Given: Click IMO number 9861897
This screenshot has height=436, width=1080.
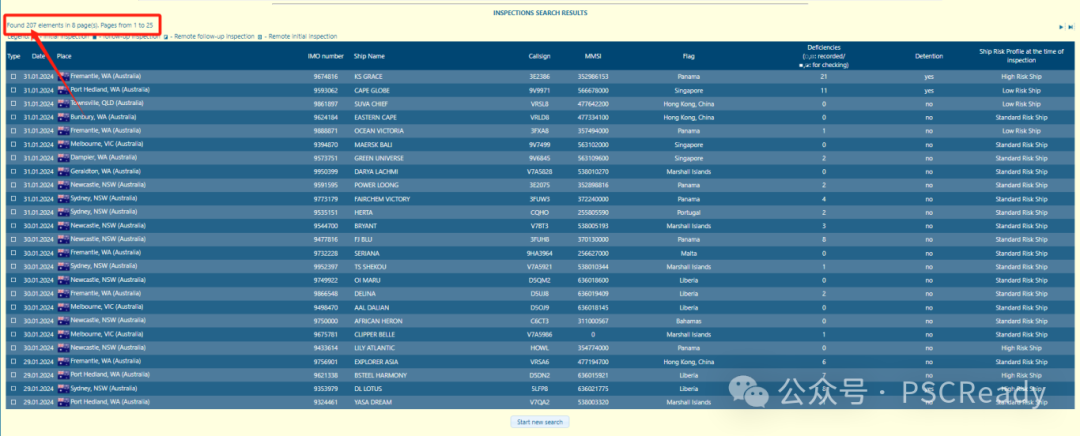Looking at the screenshot, I should coord(326,104).
